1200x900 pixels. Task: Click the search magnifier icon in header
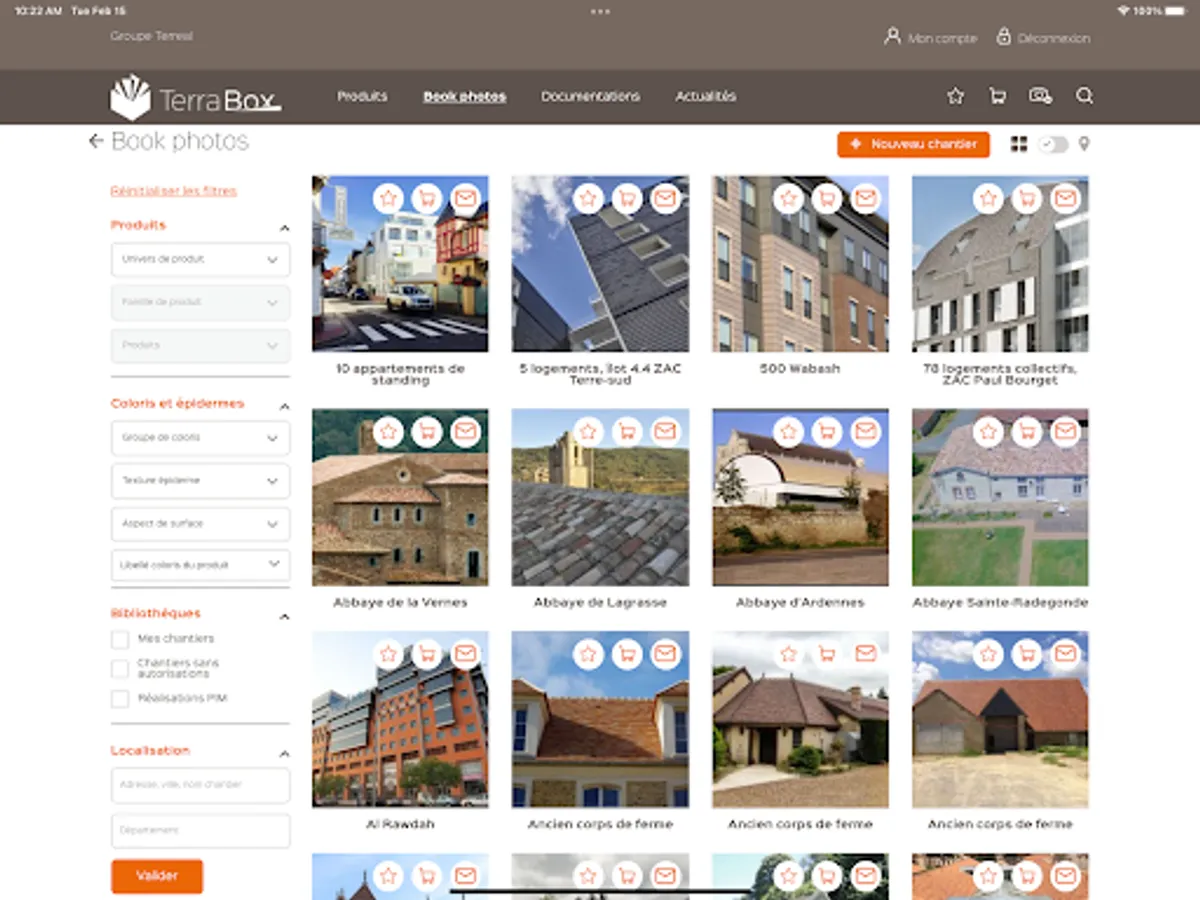[1084, 96]
